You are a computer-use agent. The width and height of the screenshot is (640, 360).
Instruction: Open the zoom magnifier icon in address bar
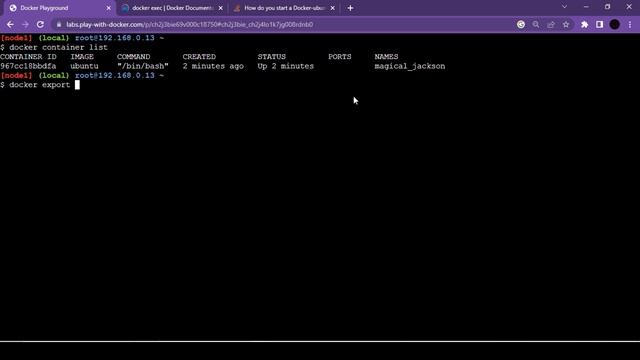pyautogui.click(x=536, y=24)
